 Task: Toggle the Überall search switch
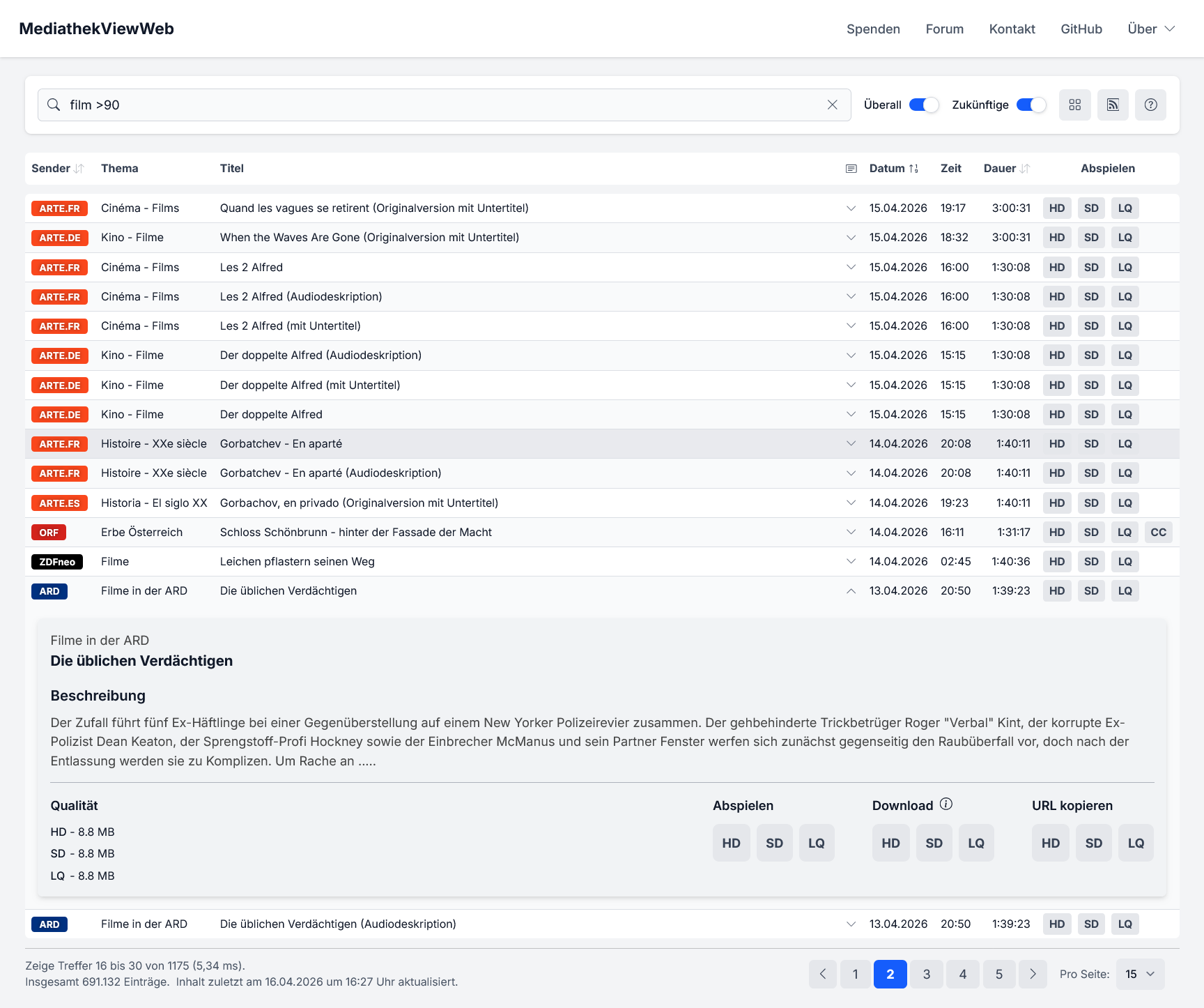(x=924, y=105)
